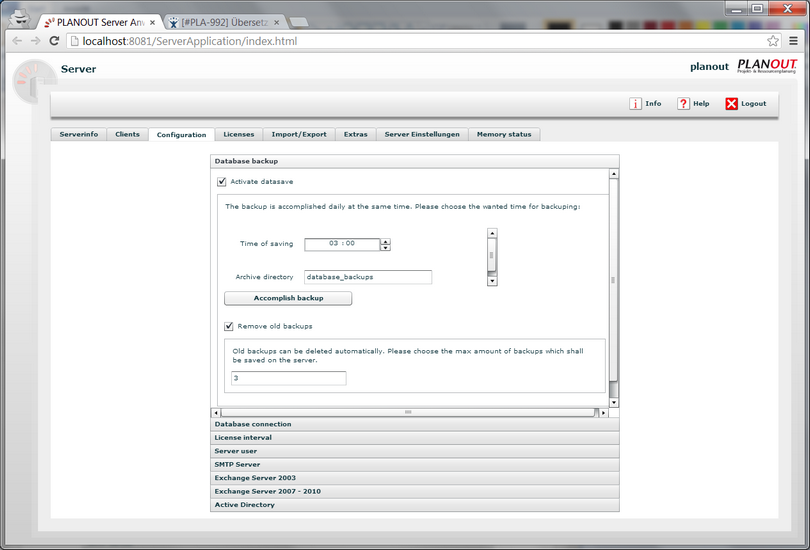Viewport: 810px width, 550px height.
Task: Click the inner small scrollbar down arrow
Action: pos(492,281)
